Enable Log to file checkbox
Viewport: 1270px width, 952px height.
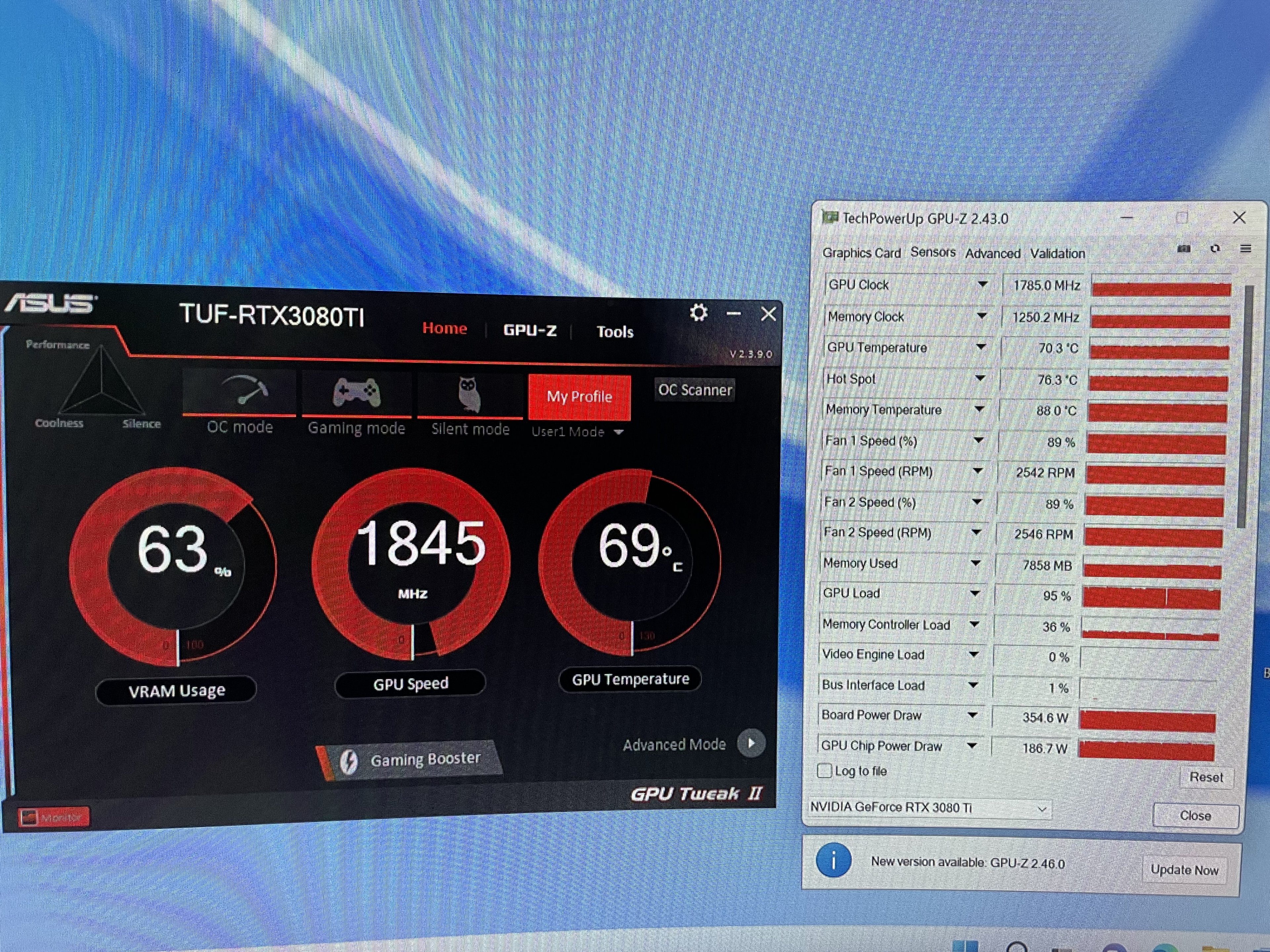point(825,771)
